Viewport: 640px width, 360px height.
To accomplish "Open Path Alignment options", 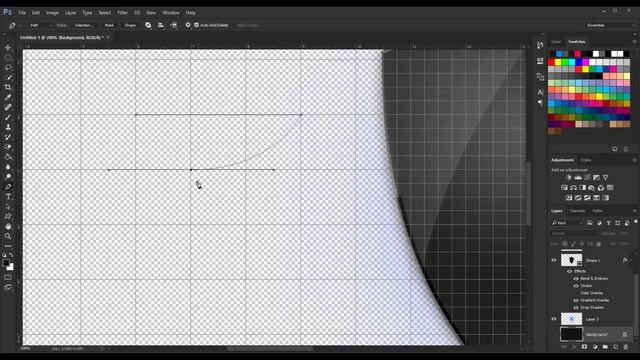I will pos(161,25).
